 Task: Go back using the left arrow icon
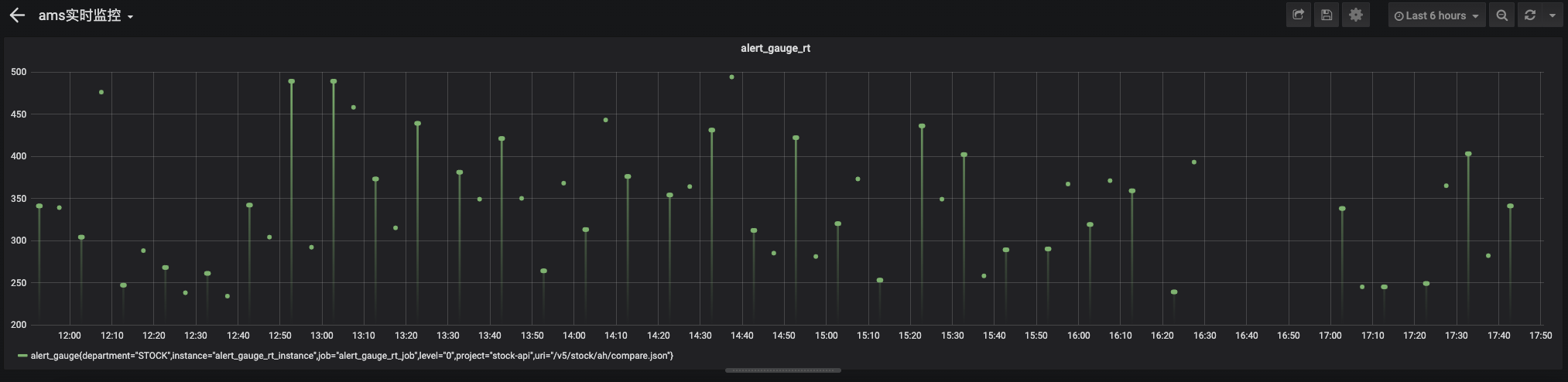coord(17,15)
